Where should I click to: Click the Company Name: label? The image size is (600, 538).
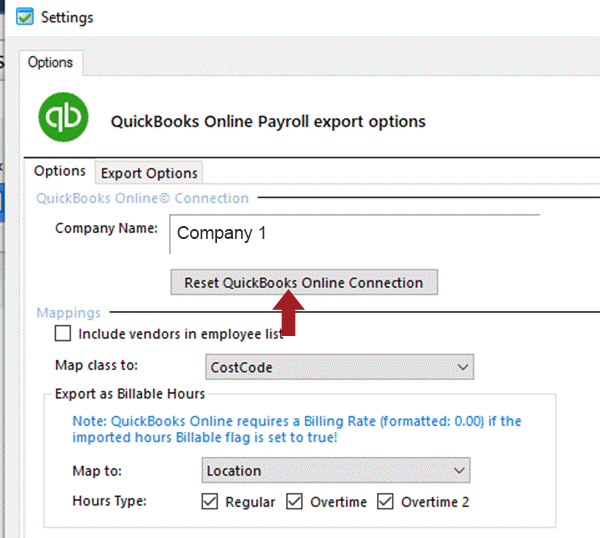pos(106,228)
